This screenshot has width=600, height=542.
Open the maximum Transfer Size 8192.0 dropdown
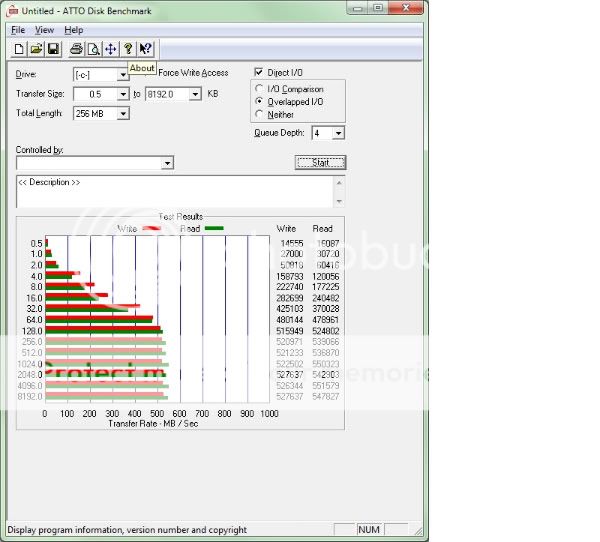coord(195,94)
